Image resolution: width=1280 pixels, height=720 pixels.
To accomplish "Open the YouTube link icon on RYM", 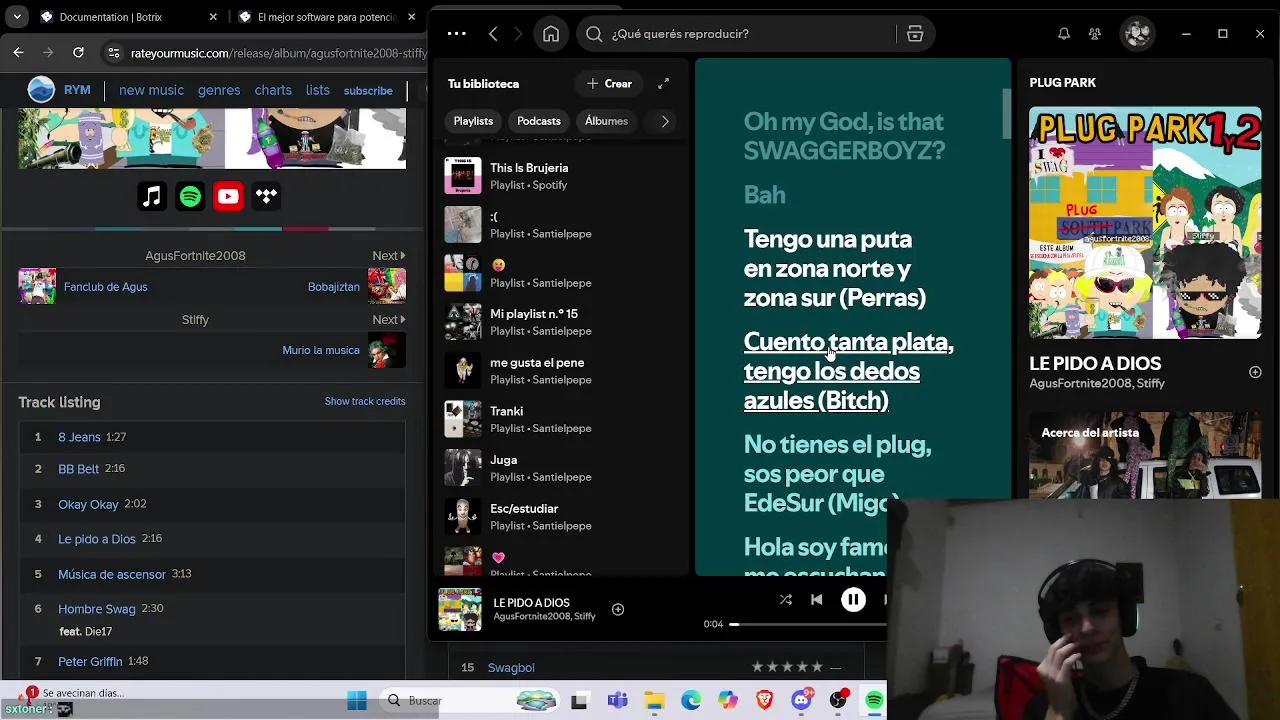I will [228, 197].
